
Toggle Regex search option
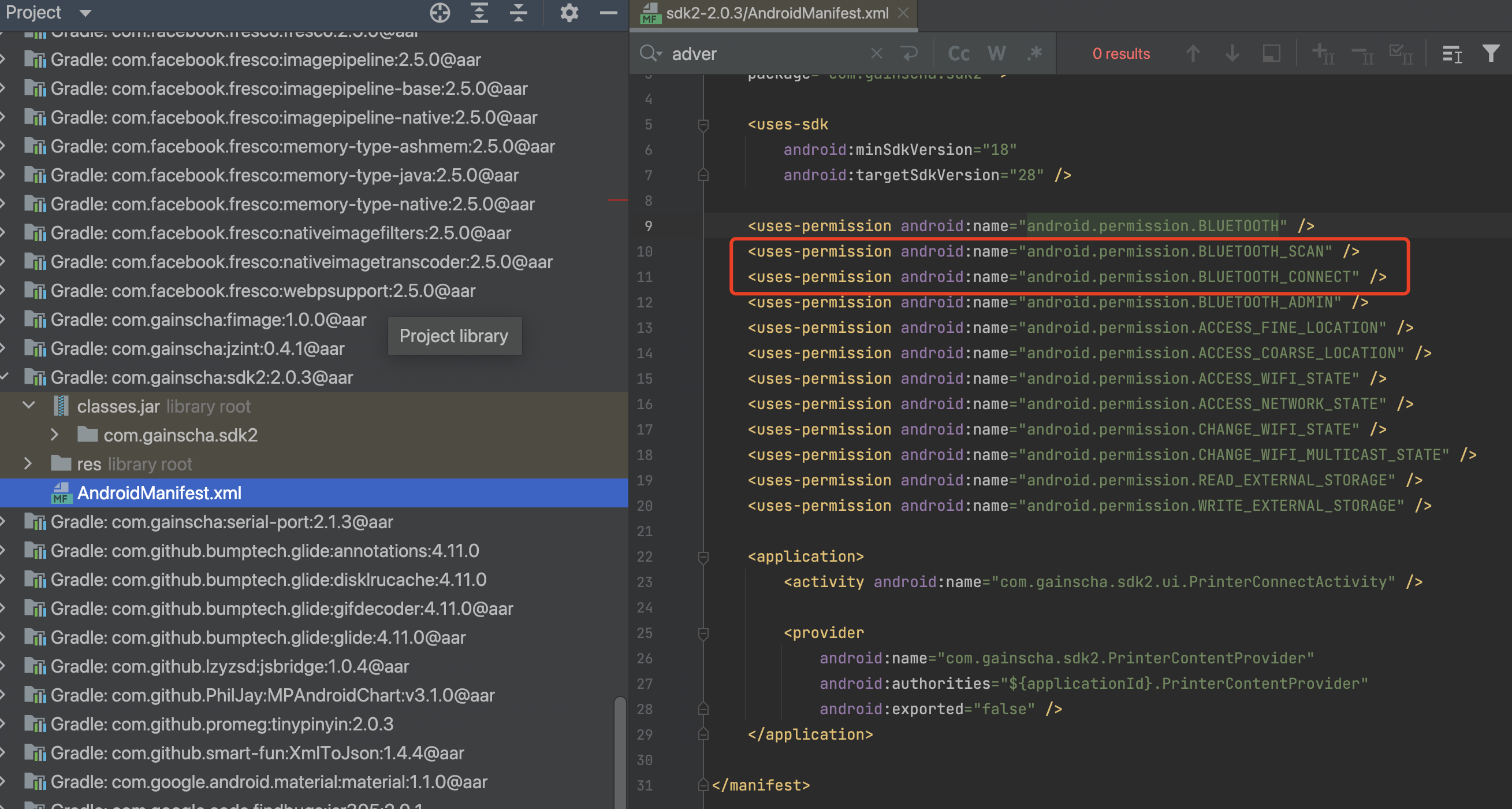1035,53
